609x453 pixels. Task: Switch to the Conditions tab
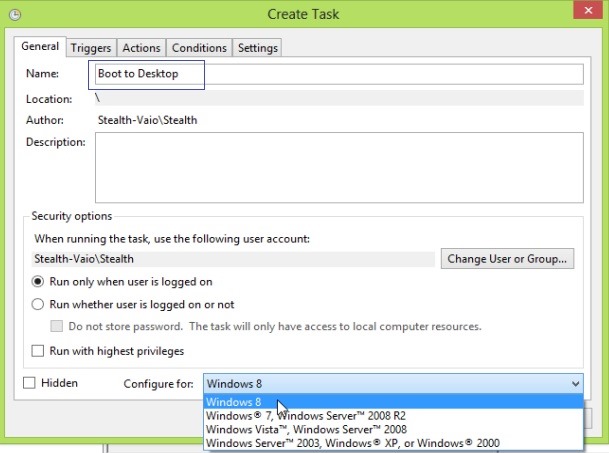click(x=199, y=48)
